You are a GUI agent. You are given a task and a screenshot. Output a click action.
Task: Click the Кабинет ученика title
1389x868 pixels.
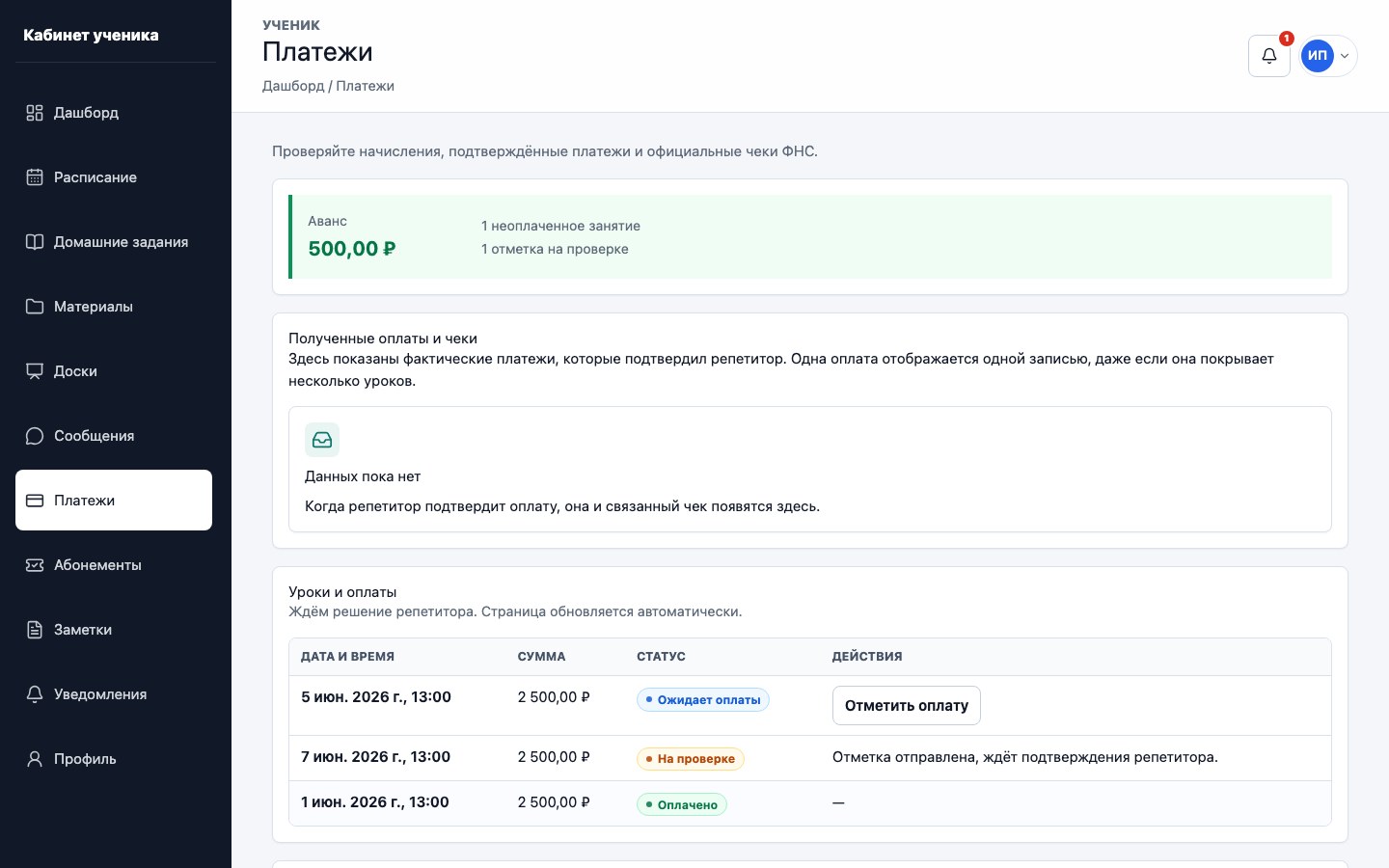(x=91, y=35)
